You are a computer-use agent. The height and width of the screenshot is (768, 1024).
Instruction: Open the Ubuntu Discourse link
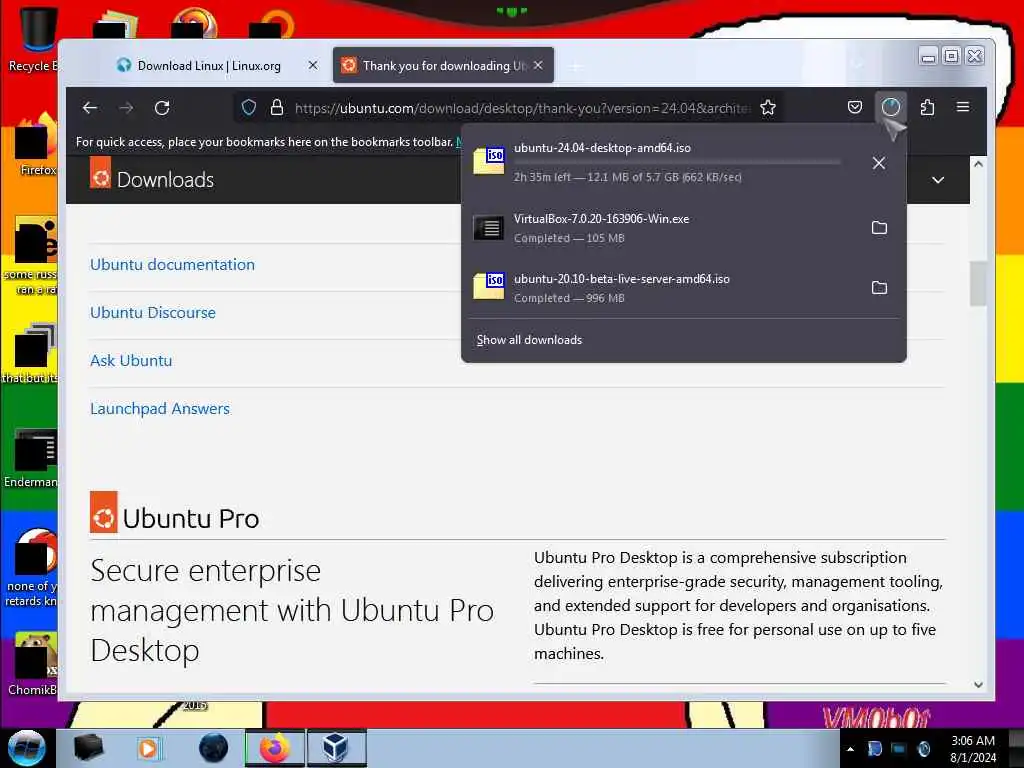pyautogui.click(x=153, y=313)
